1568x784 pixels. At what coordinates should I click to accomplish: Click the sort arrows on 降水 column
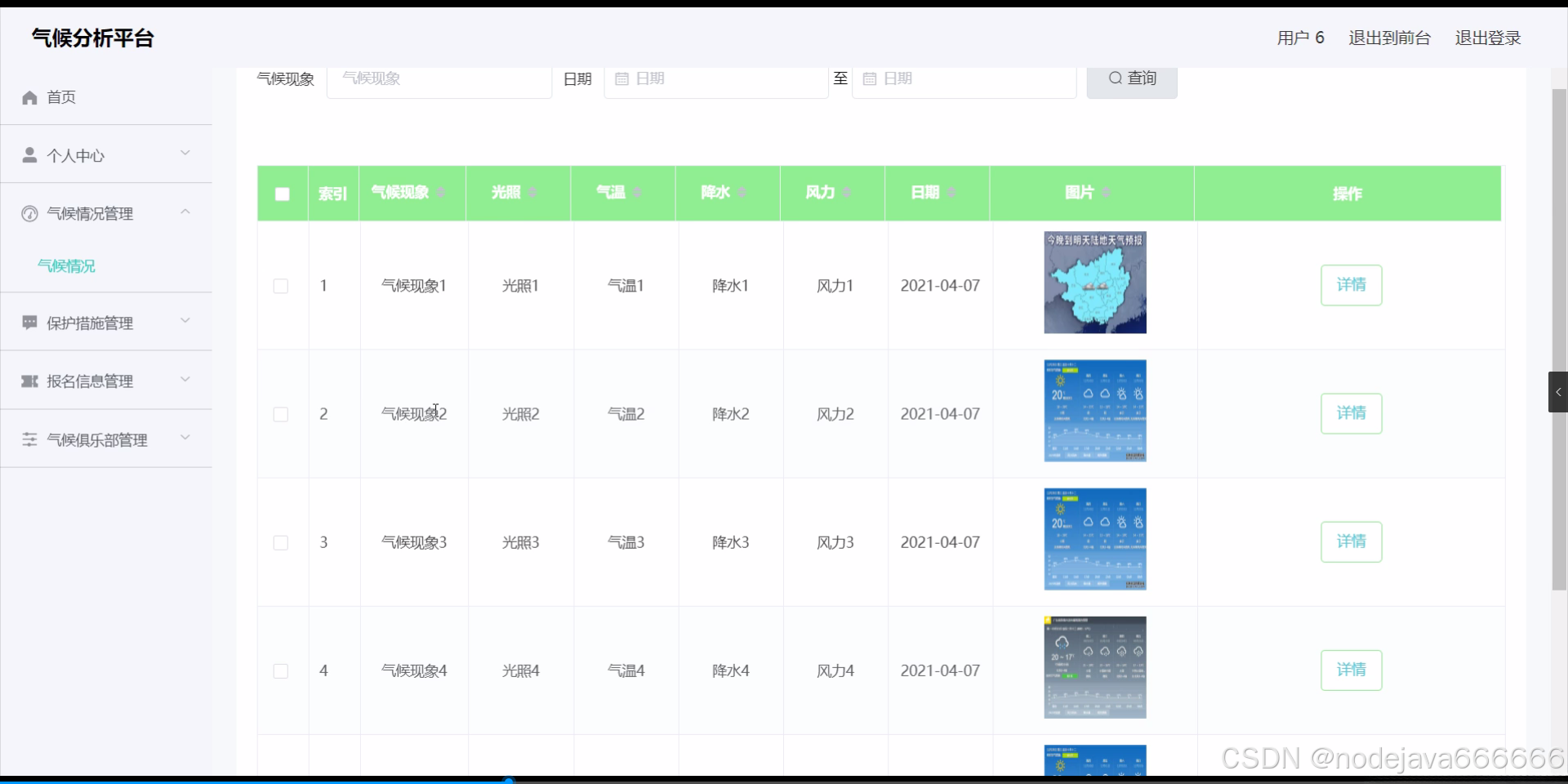[x=742, y=193]
